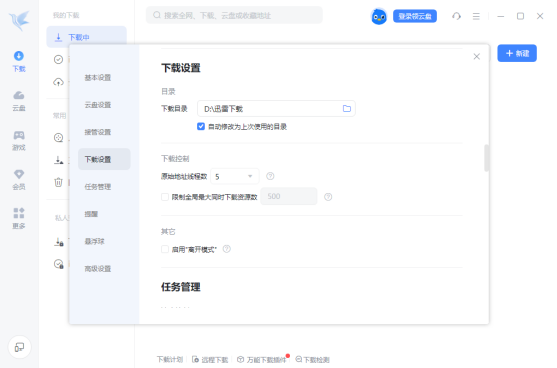The height and width of the screenshot is (368, 557).
Task: Click the private completed lock icon
Action: pyautogui.click(x=59, y=264)
